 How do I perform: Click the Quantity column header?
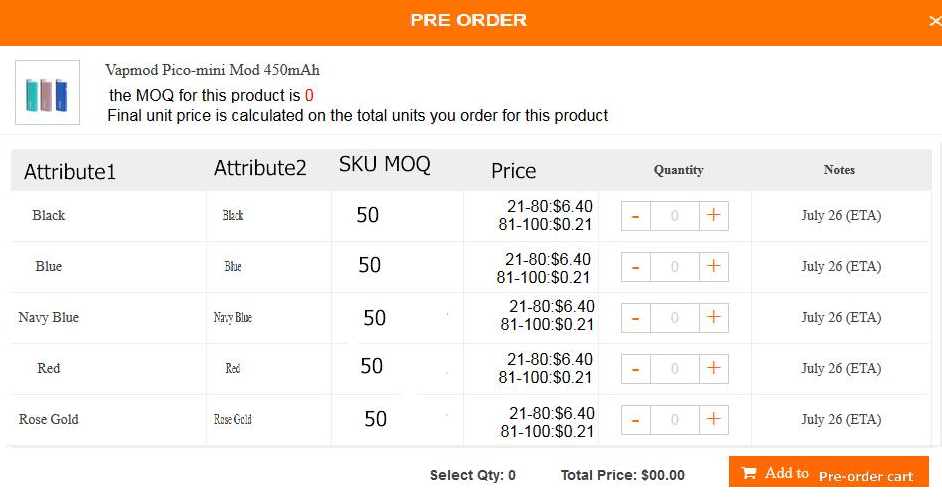tap(678, 170)
